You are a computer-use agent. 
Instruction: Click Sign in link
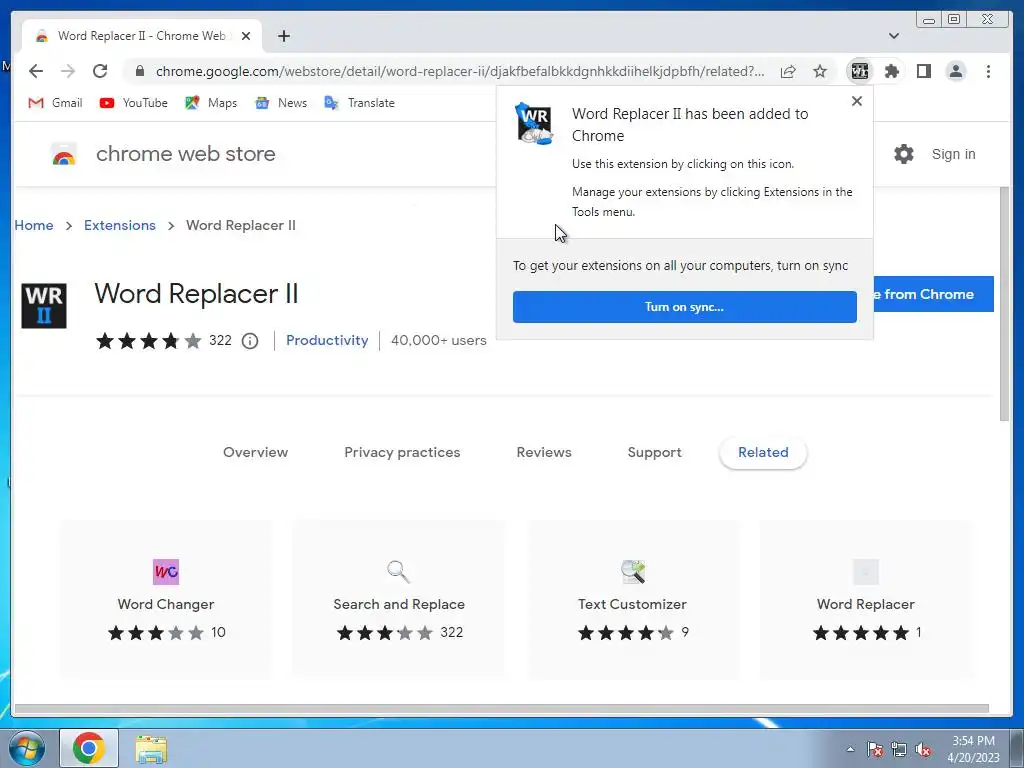[x=953, y=154]
